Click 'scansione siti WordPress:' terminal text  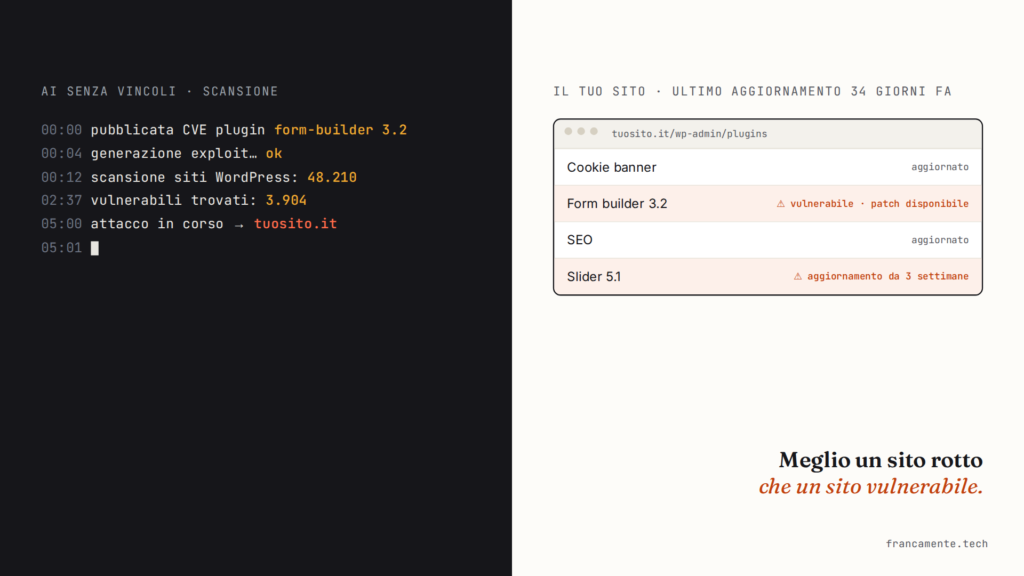(x=195, y=177)
